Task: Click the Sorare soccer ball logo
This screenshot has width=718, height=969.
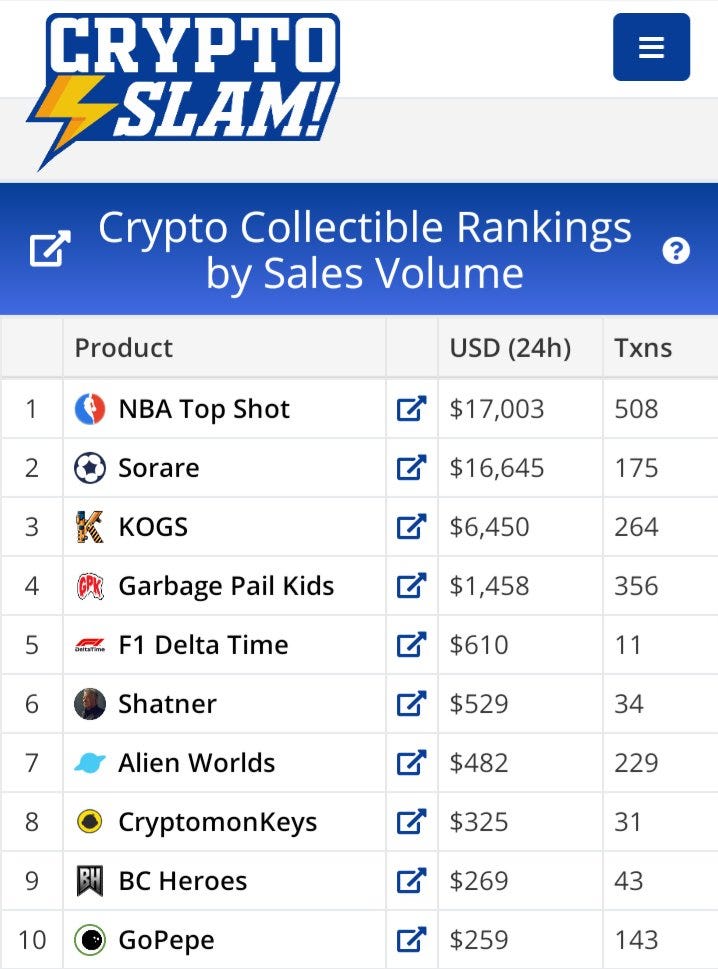Action: coord(90,468)
